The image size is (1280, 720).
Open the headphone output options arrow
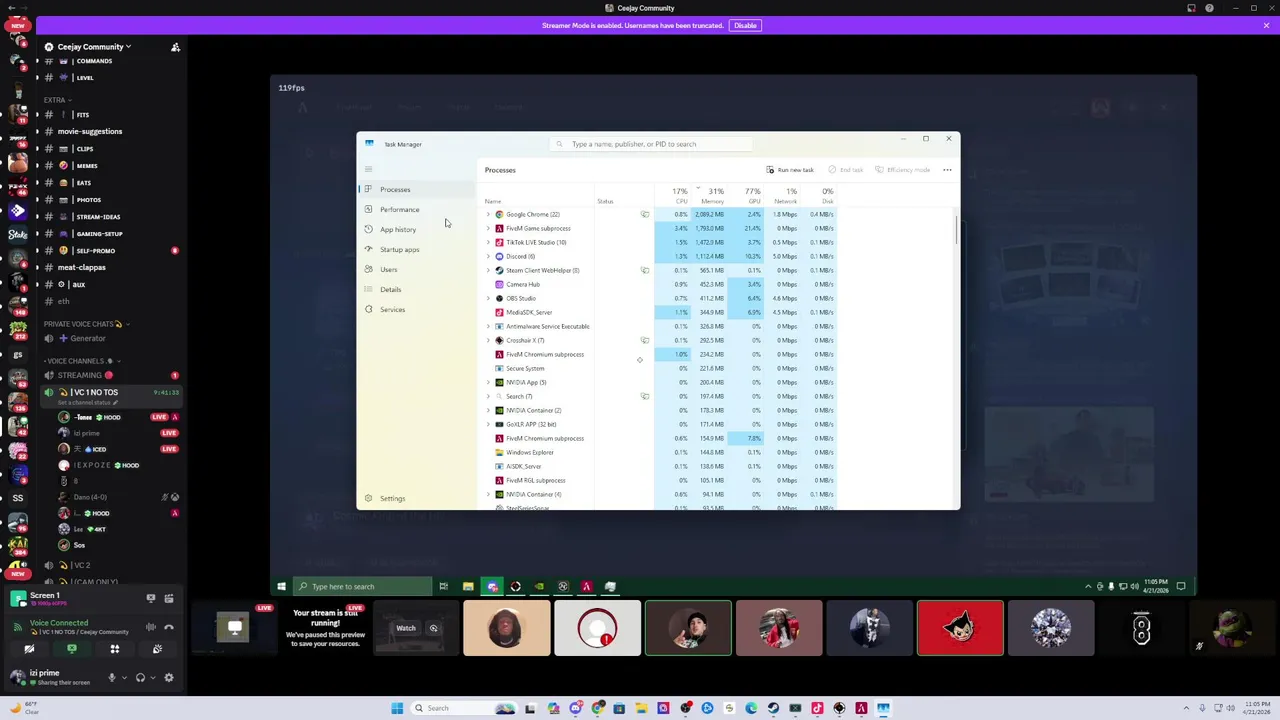pos(153,678)
